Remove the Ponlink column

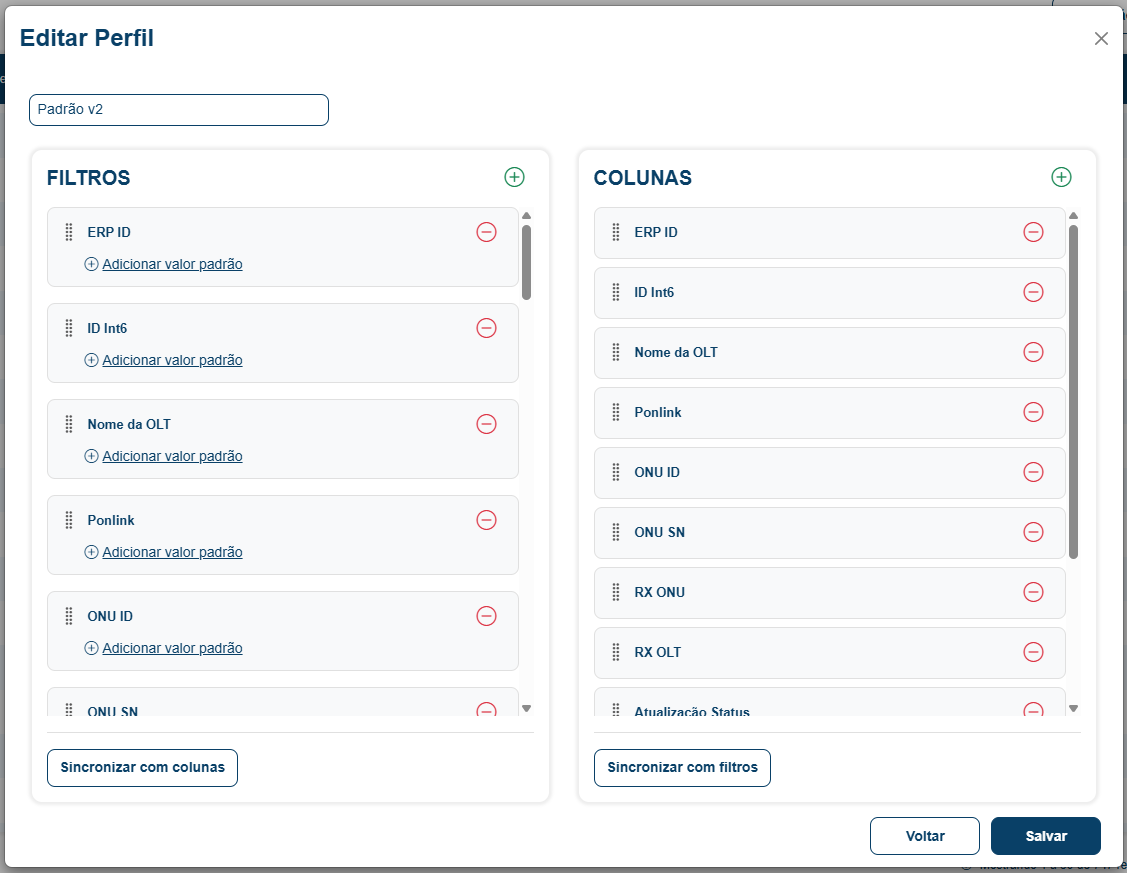coord(1034,412)
